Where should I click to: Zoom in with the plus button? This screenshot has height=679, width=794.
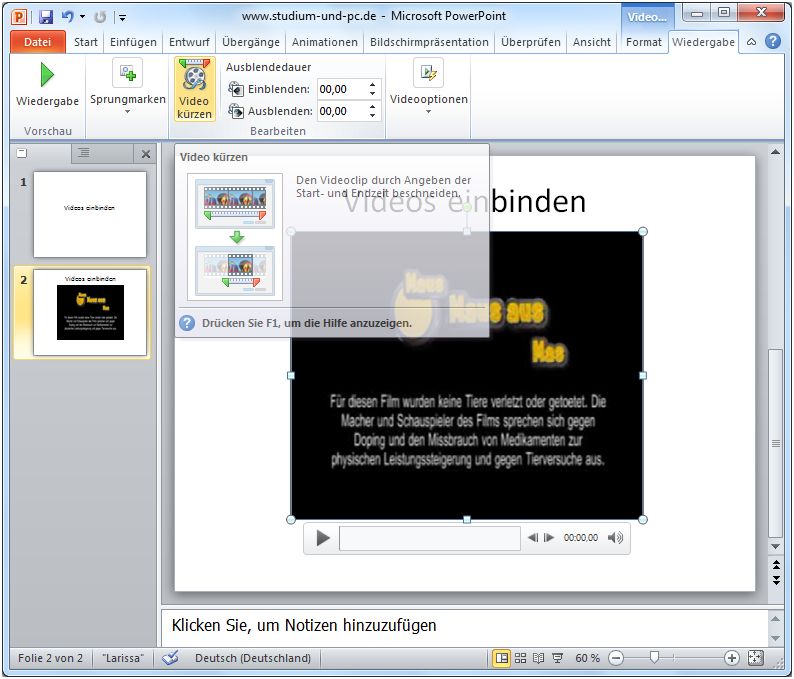pos(731,658)
